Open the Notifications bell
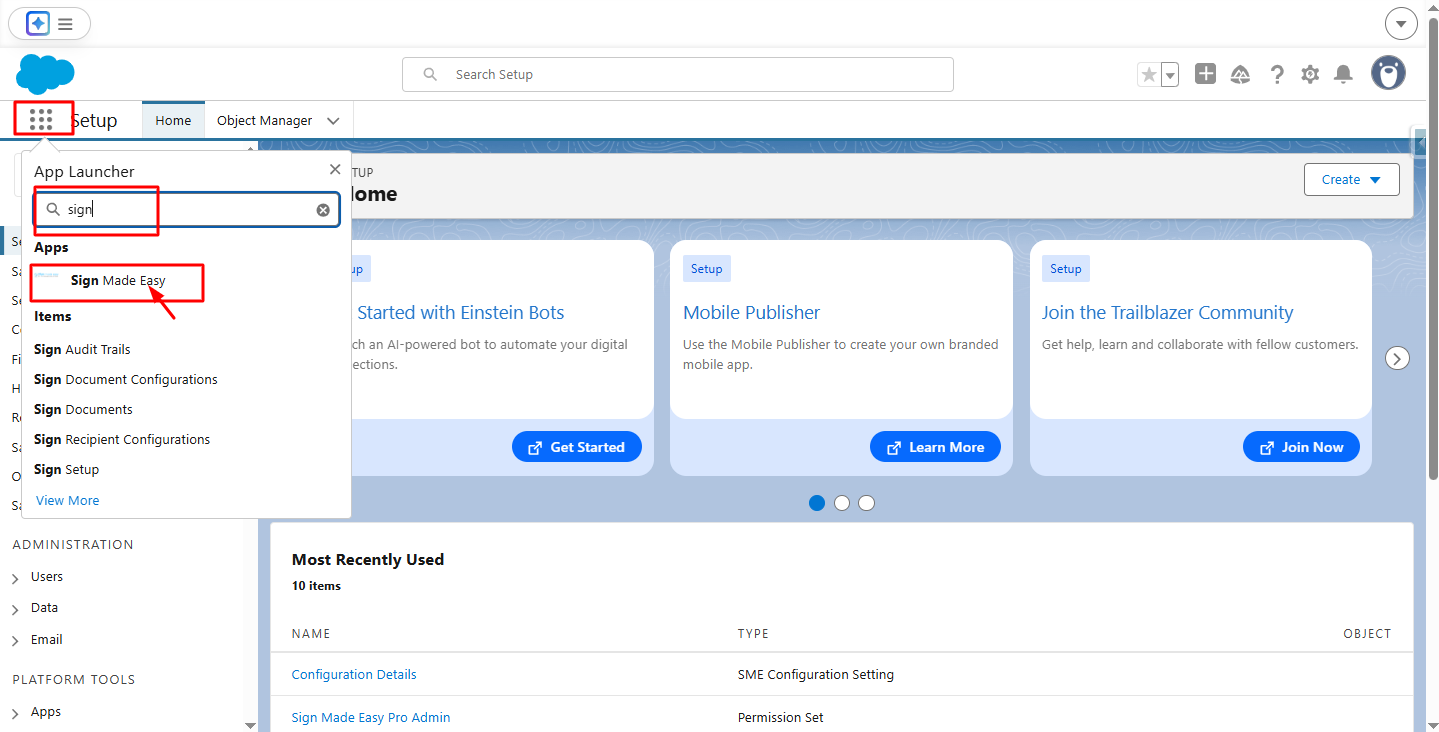Screen dimensions: 1439x732 point(1344,74)
